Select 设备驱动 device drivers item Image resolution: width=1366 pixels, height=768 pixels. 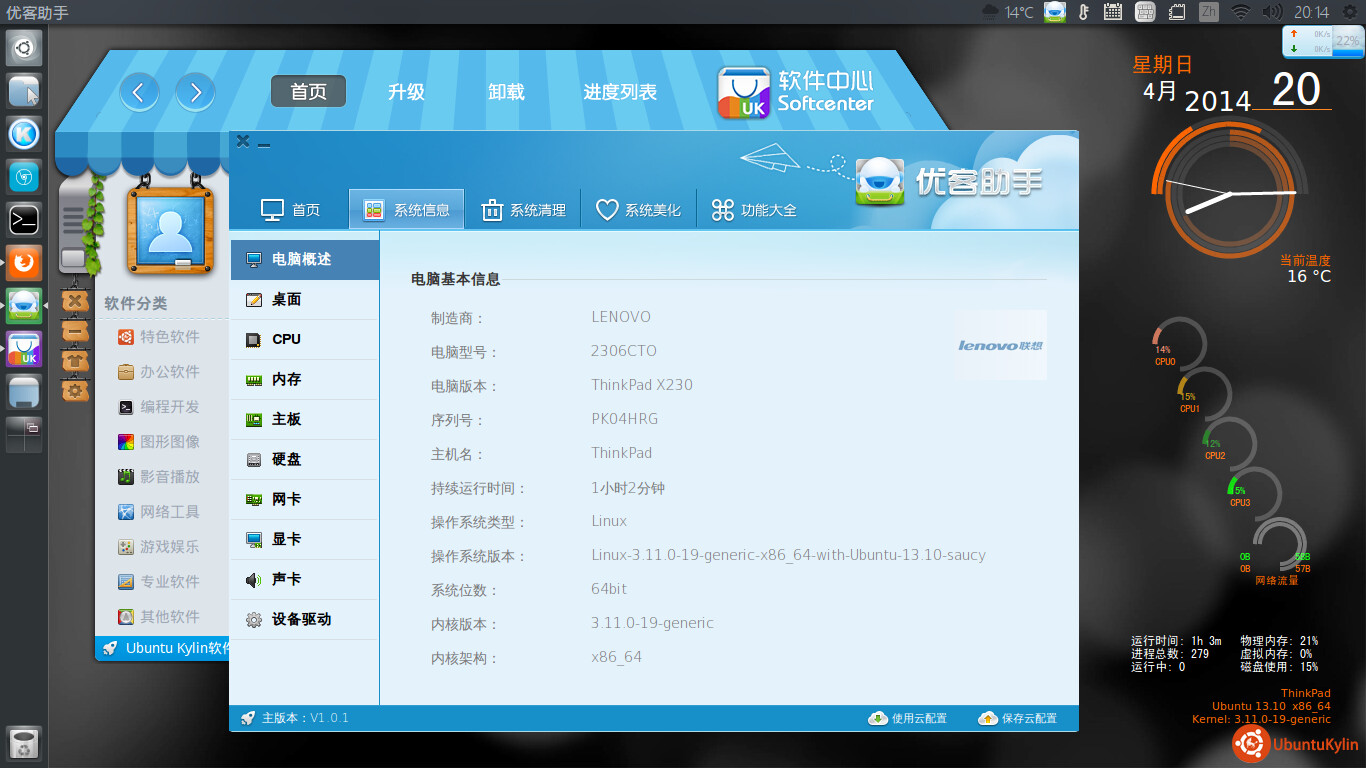(x=300, y=619)
